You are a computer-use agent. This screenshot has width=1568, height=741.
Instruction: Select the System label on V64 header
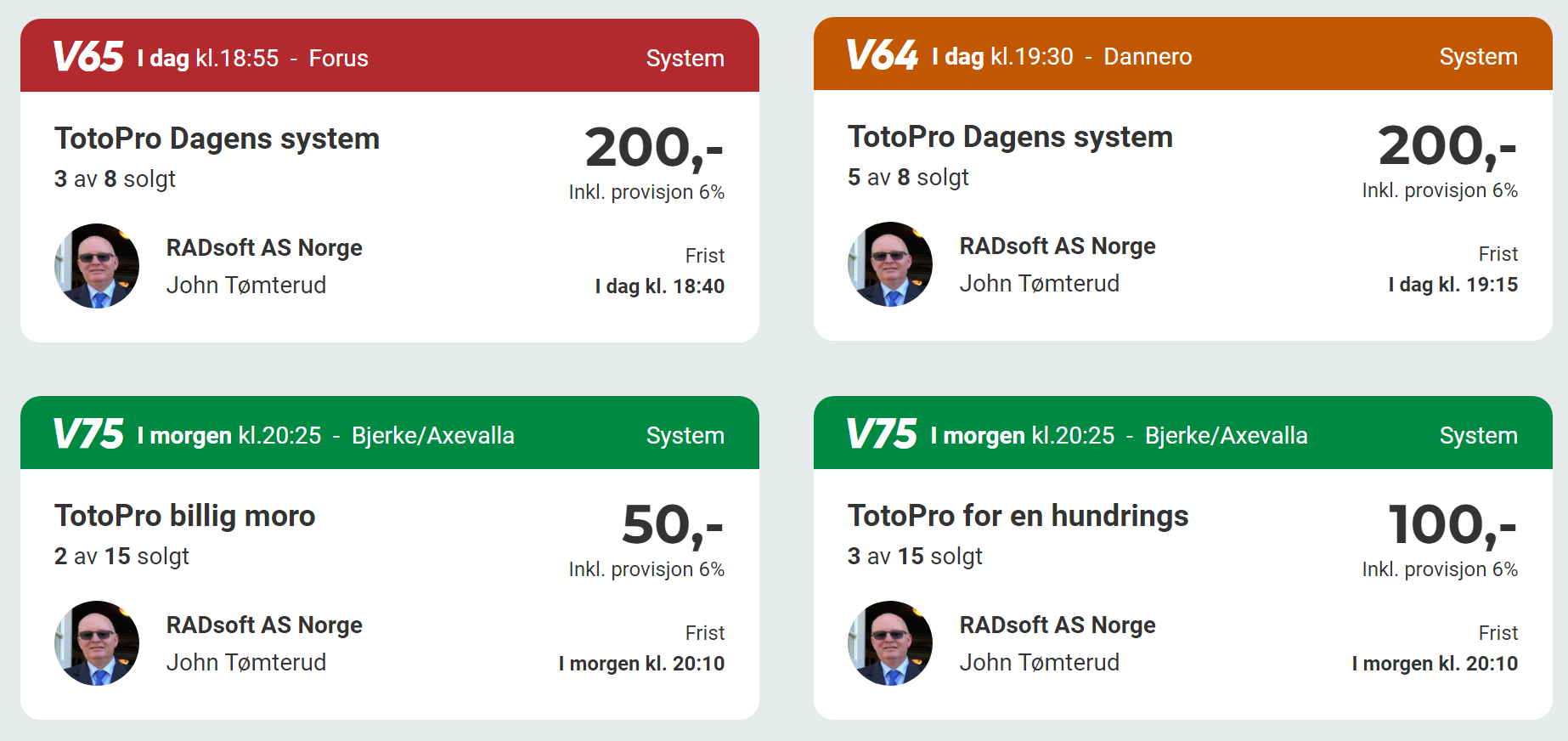[x=1478, y=56]
